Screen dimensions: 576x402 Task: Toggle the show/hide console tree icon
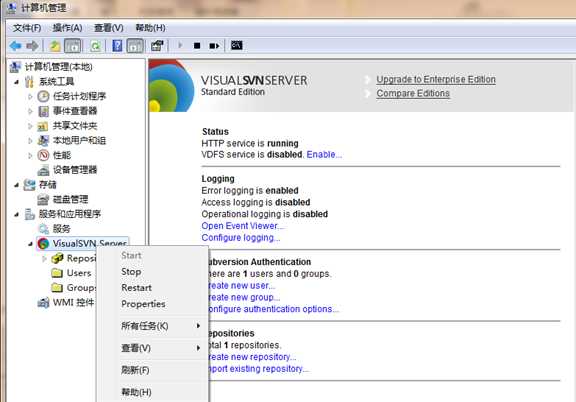73,46
